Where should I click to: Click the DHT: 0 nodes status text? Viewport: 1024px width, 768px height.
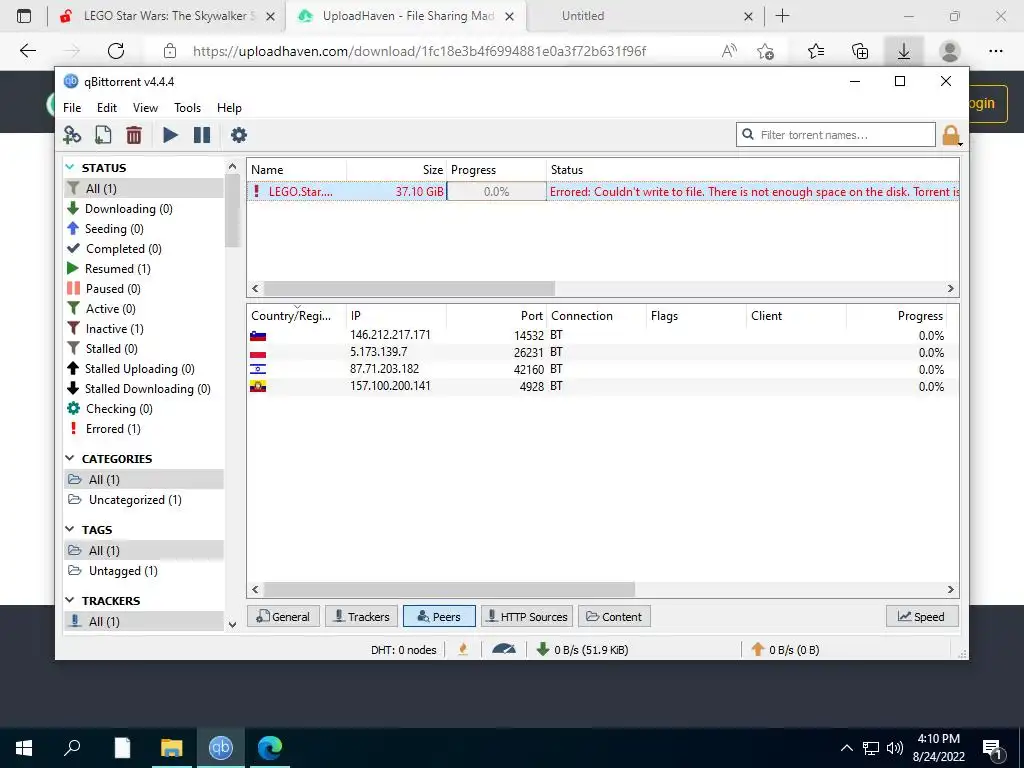click(404, 650)
